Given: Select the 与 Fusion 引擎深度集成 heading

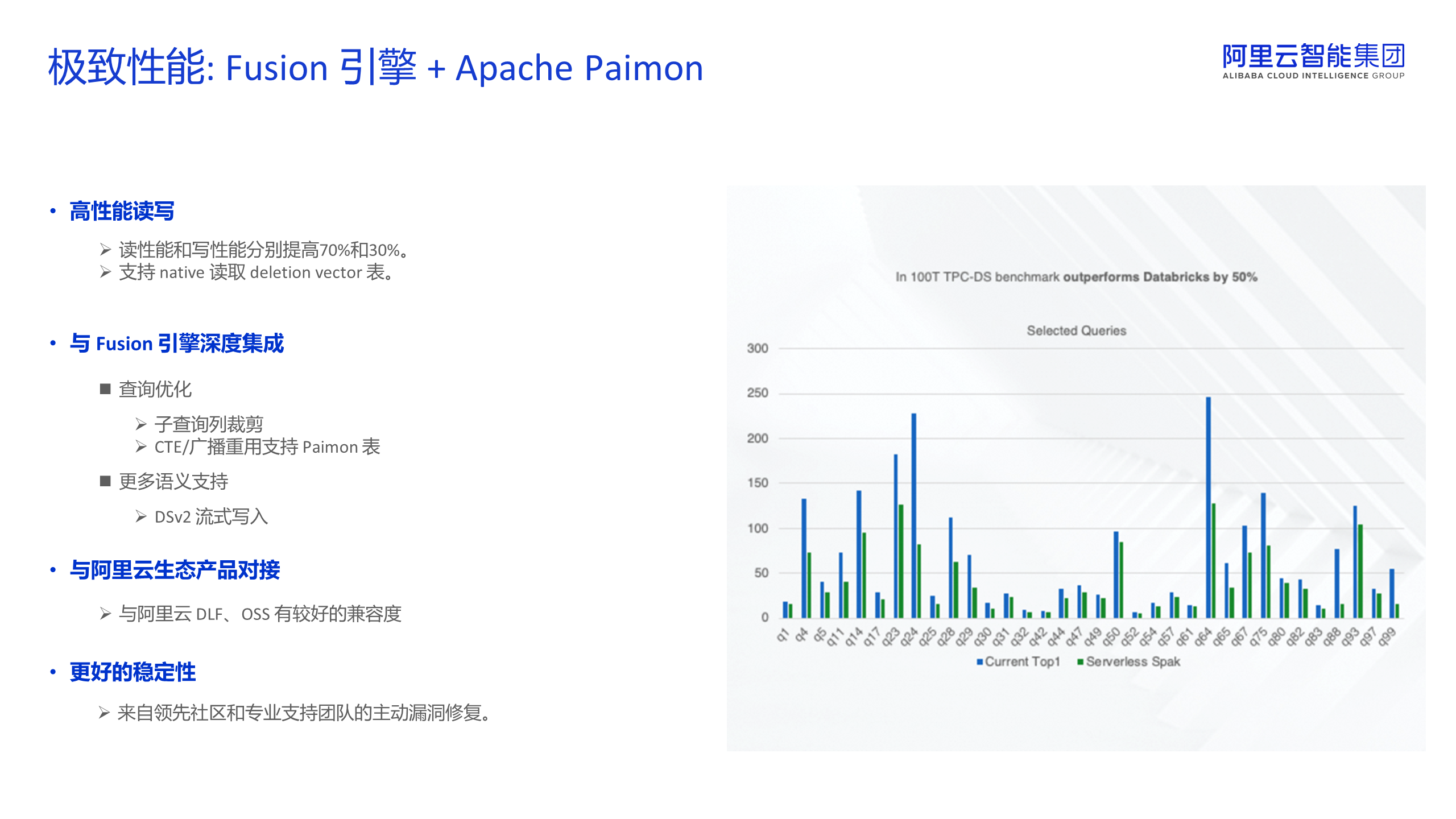Looking at the screenshot, I should 176,344.
